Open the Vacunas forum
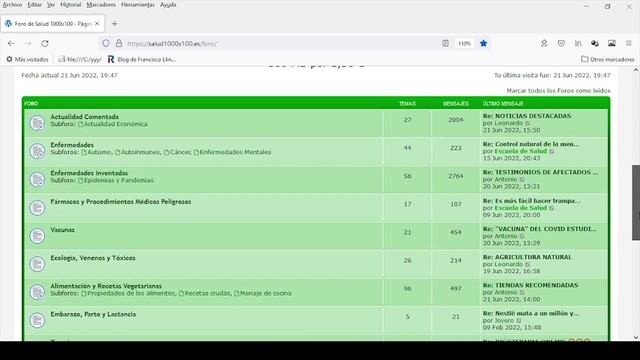The image size is (640, 360). click(62, 230)
